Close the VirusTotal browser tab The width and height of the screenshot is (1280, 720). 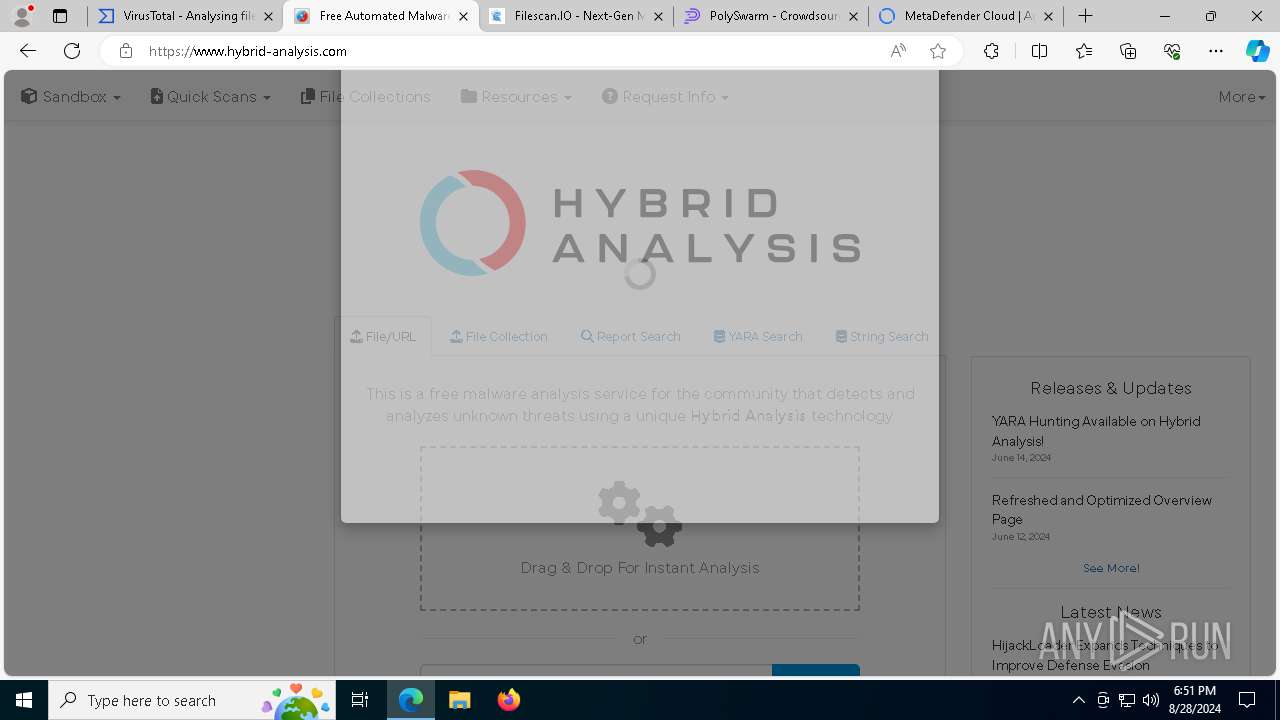pyautogui.click(x=268, y=17)
